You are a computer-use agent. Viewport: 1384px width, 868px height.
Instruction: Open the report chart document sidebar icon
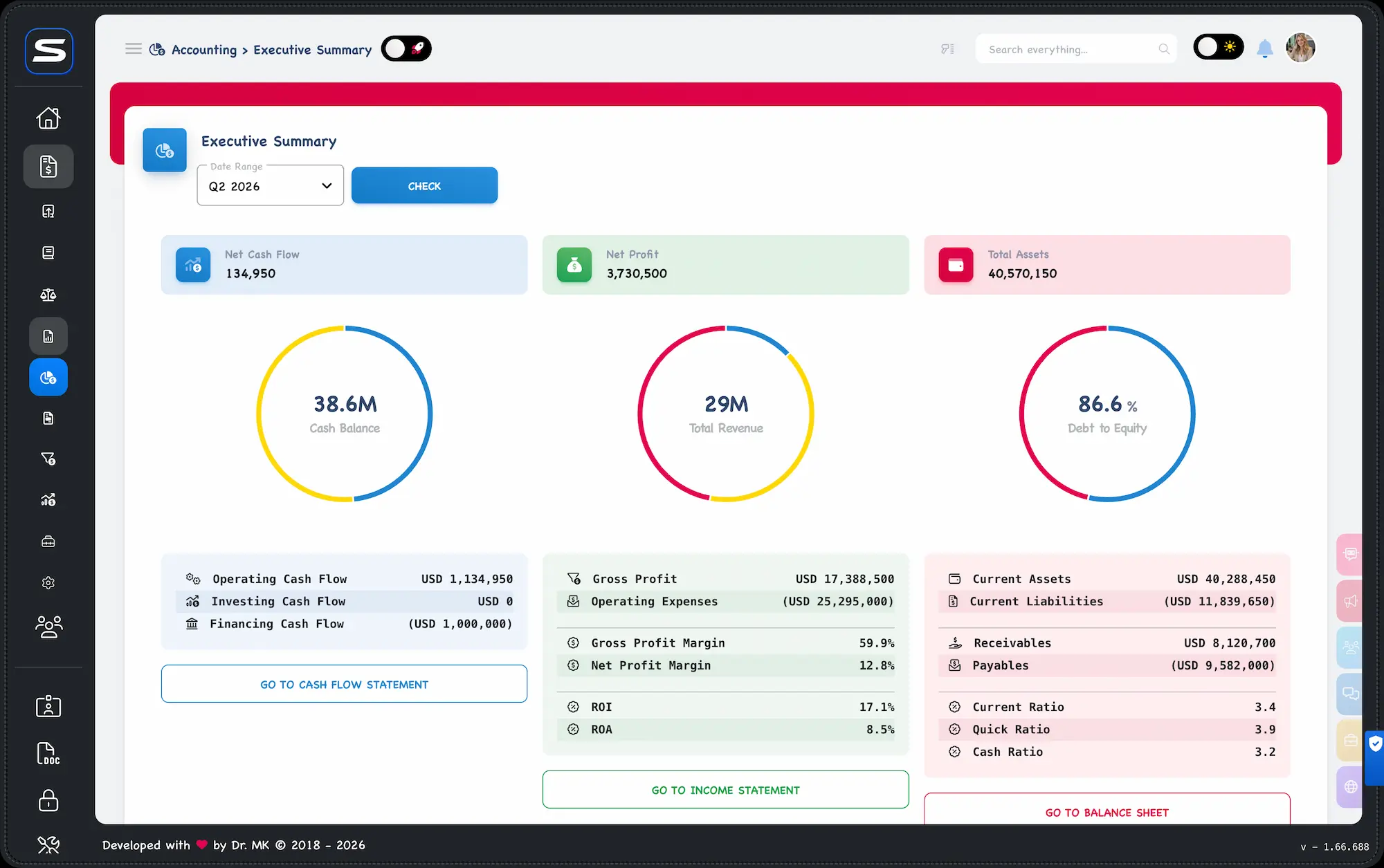[48, 336]
